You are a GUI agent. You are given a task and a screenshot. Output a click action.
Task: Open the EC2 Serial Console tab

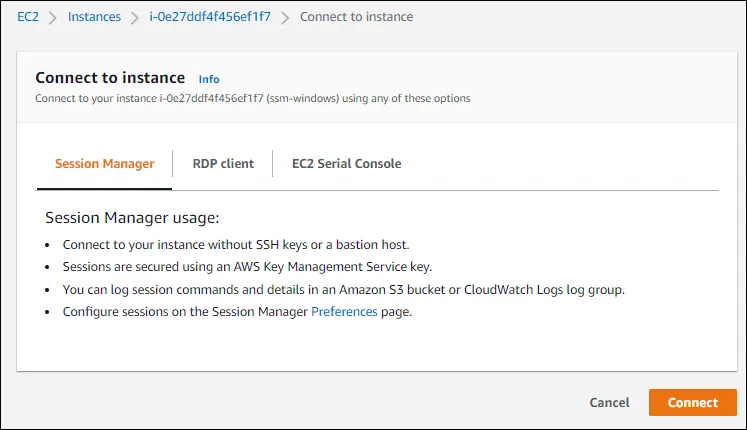[x=346, y=163]
